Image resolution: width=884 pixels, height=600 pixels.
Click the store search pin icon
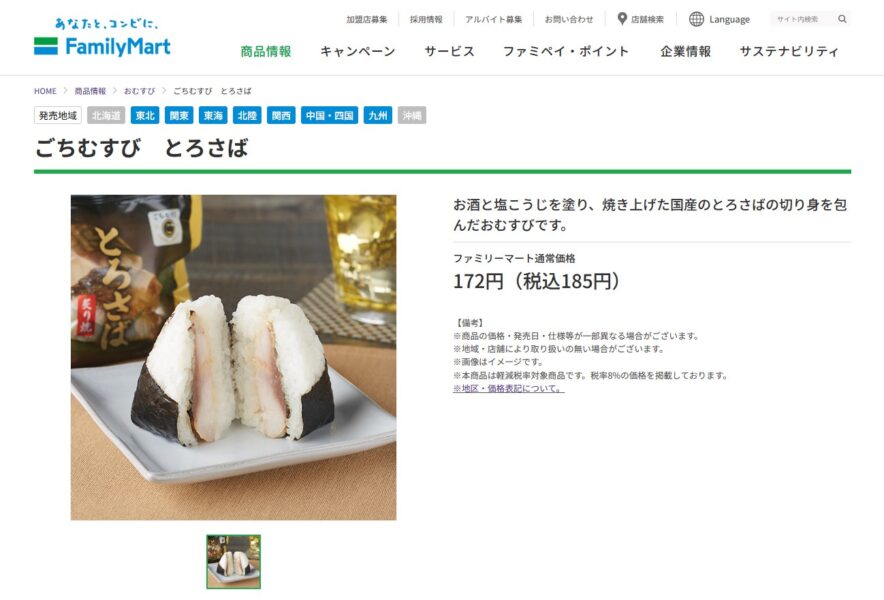[x=622, y=19]
